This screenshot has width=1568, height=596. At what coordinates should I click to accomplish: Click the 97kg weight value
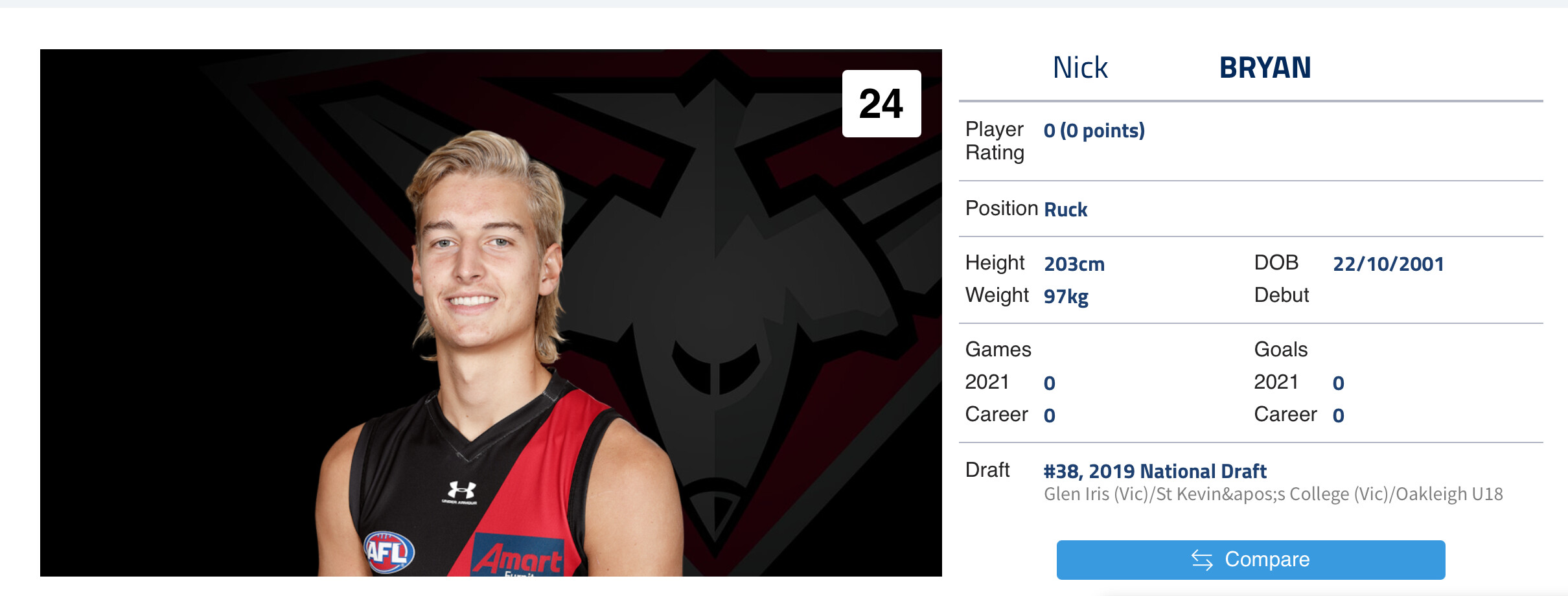[1066, 297]
